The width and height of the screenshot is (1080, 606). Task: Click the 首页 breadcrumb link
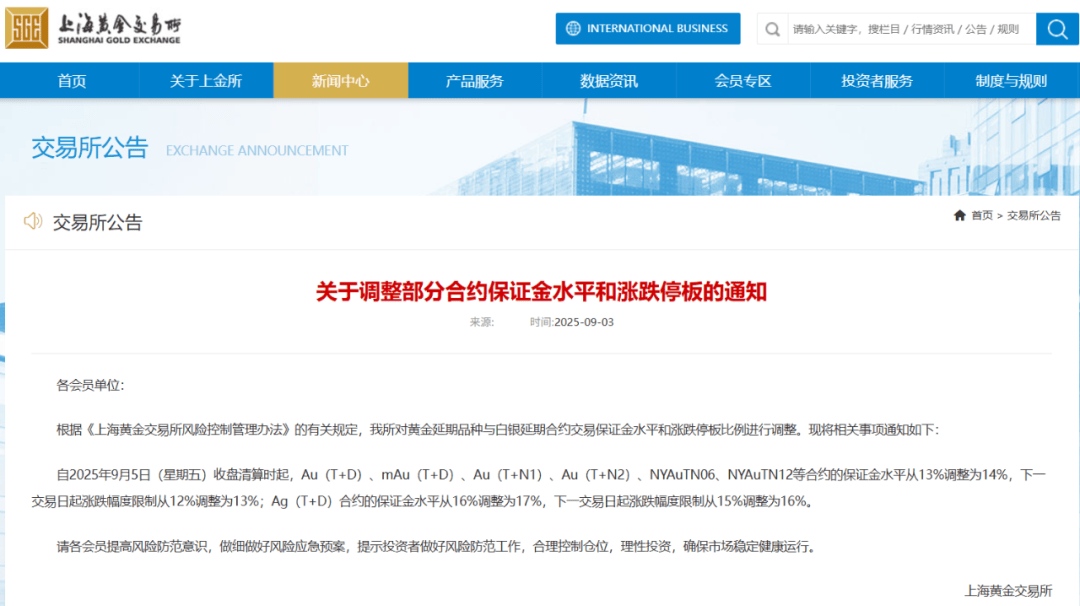[982, 216]
